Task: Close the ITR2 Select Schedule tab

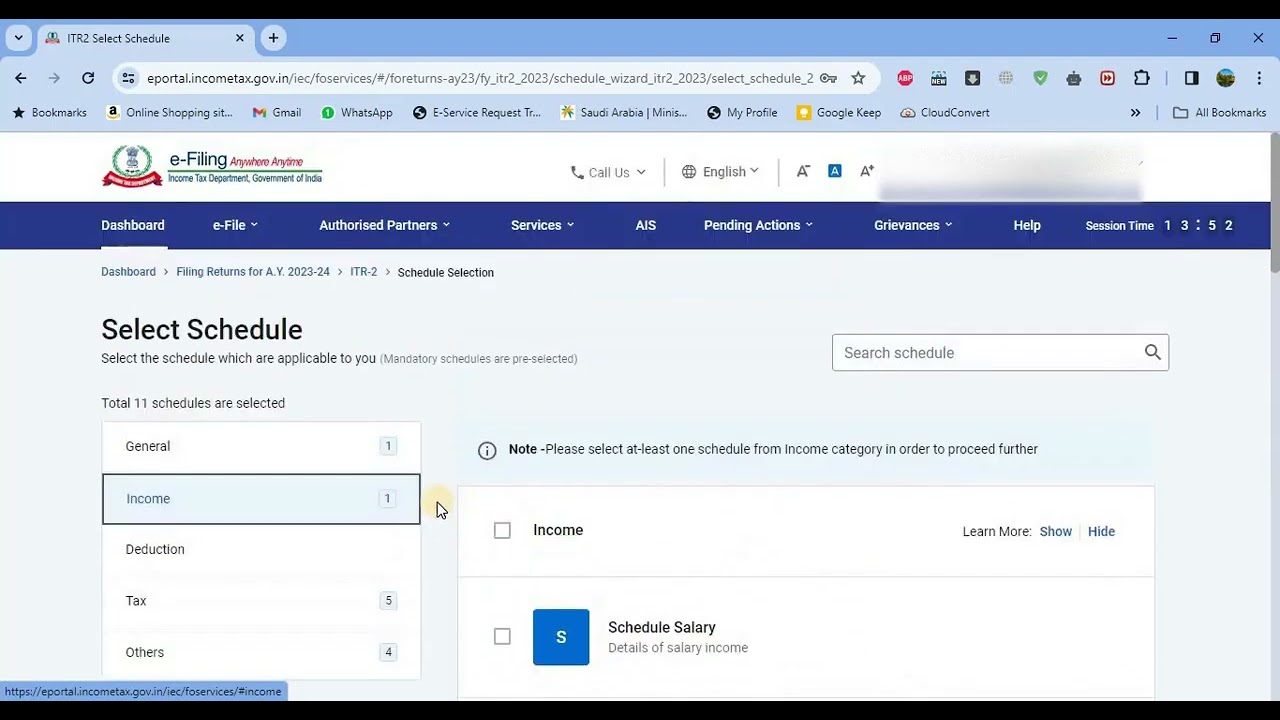Action: [240, 38]
